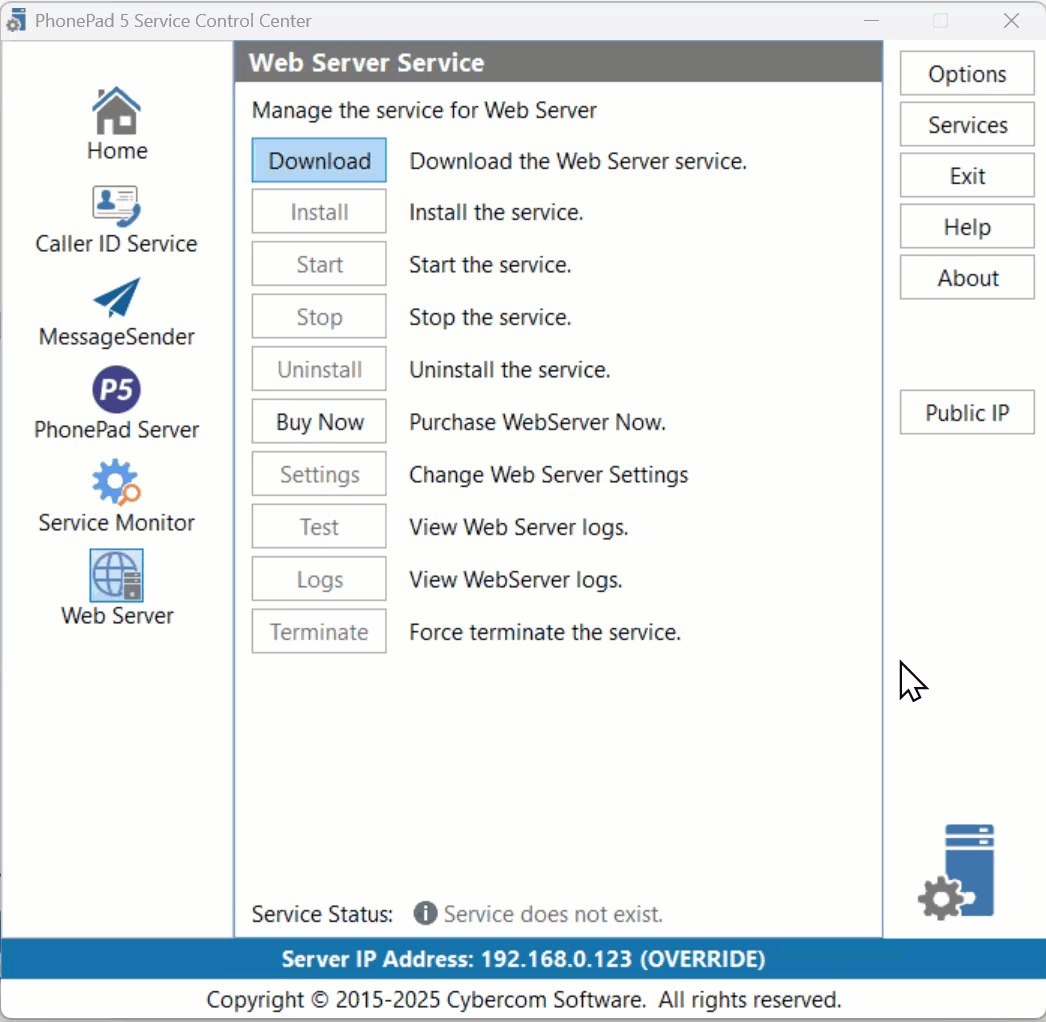Click 'View WebServer logs.' description
This screenshot has width=1046, height=1022.
pos(516,580)
